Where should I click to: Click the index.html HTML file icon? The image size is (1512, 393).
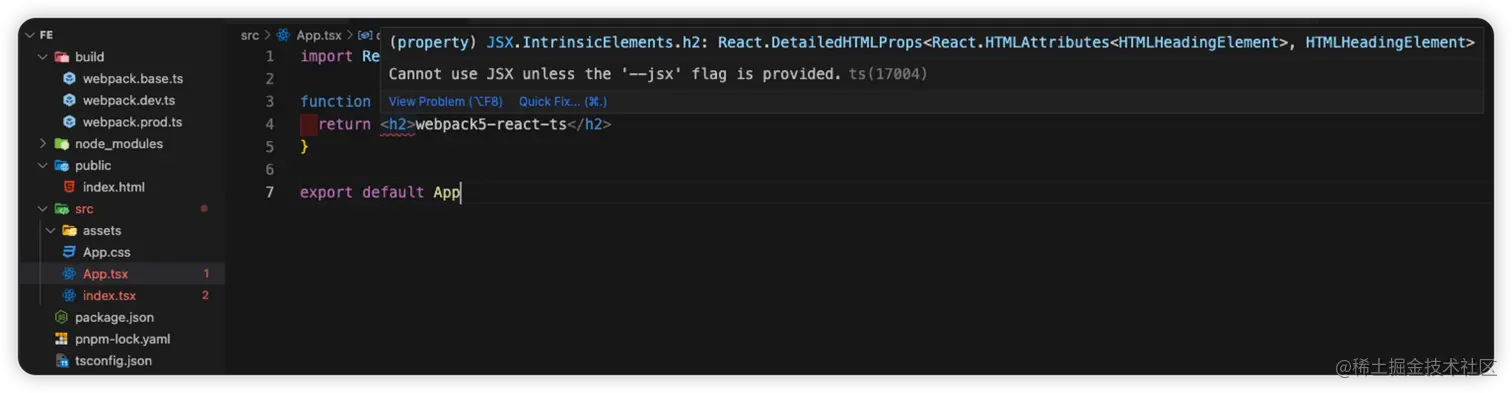pyautogui.click(x=69, y=187)
